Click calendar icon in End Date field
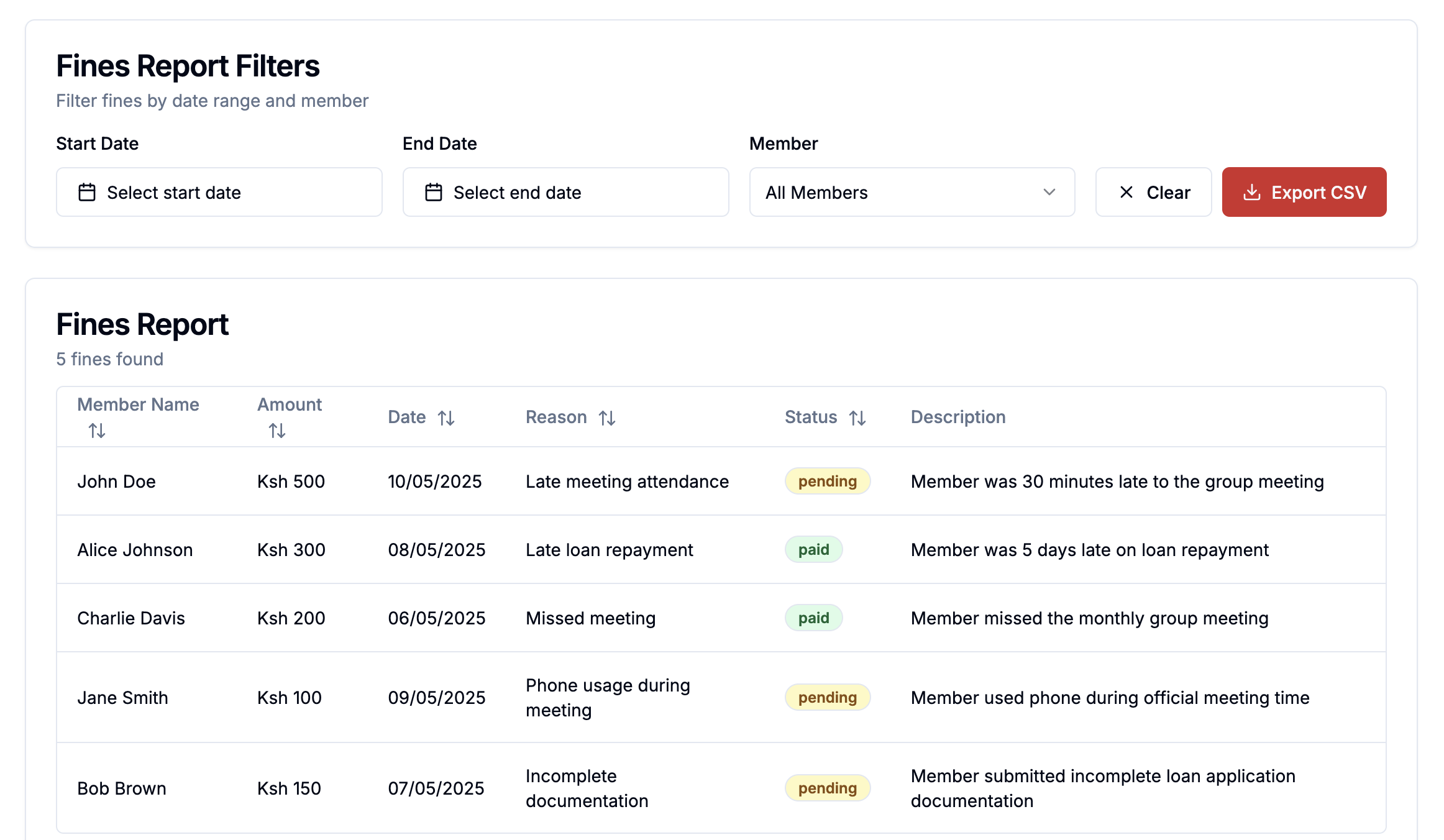This screenshot has width=1444, height=840. pos(433,193)
